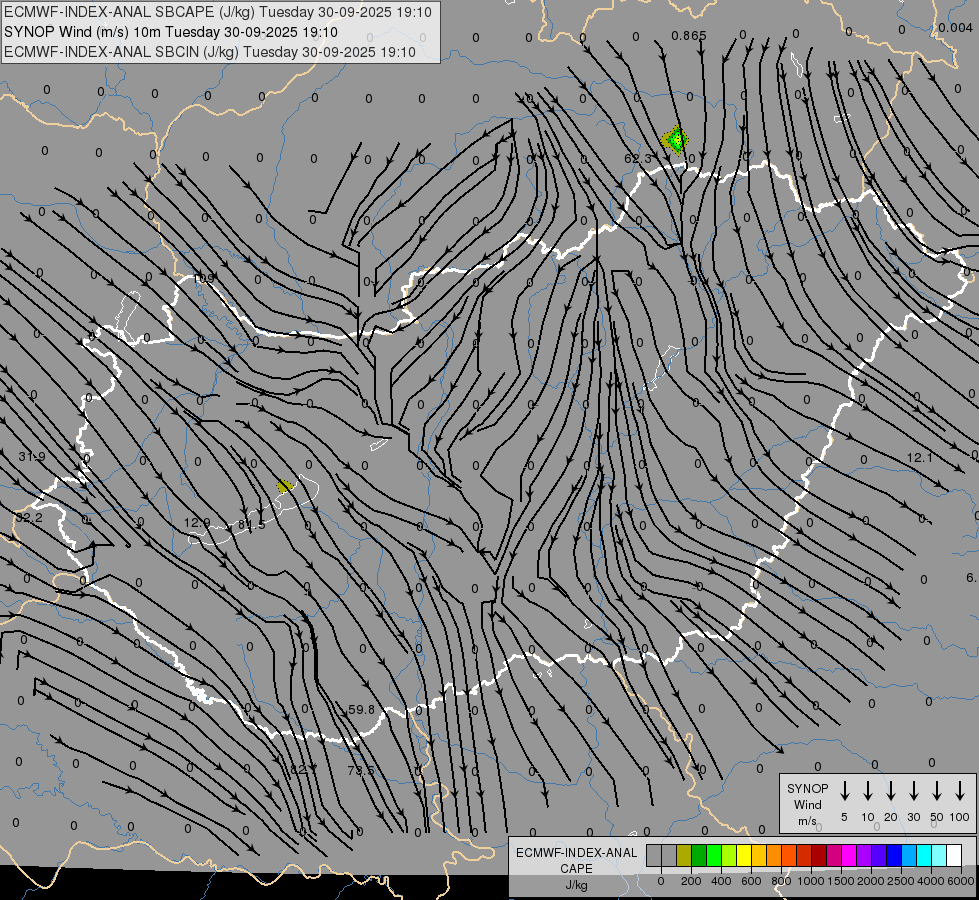
Task: Click the green CAPE marker near 62.3
Action: (676, 139)
